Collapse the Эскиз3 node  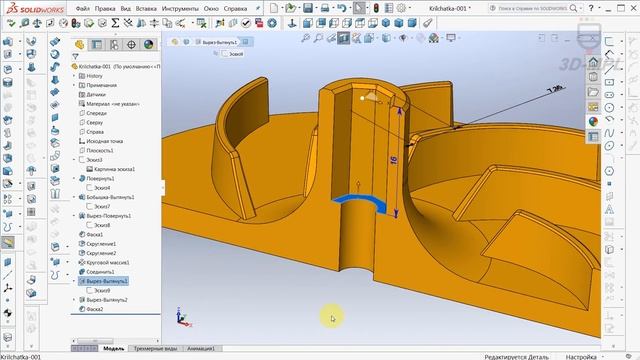click(74, 160)
